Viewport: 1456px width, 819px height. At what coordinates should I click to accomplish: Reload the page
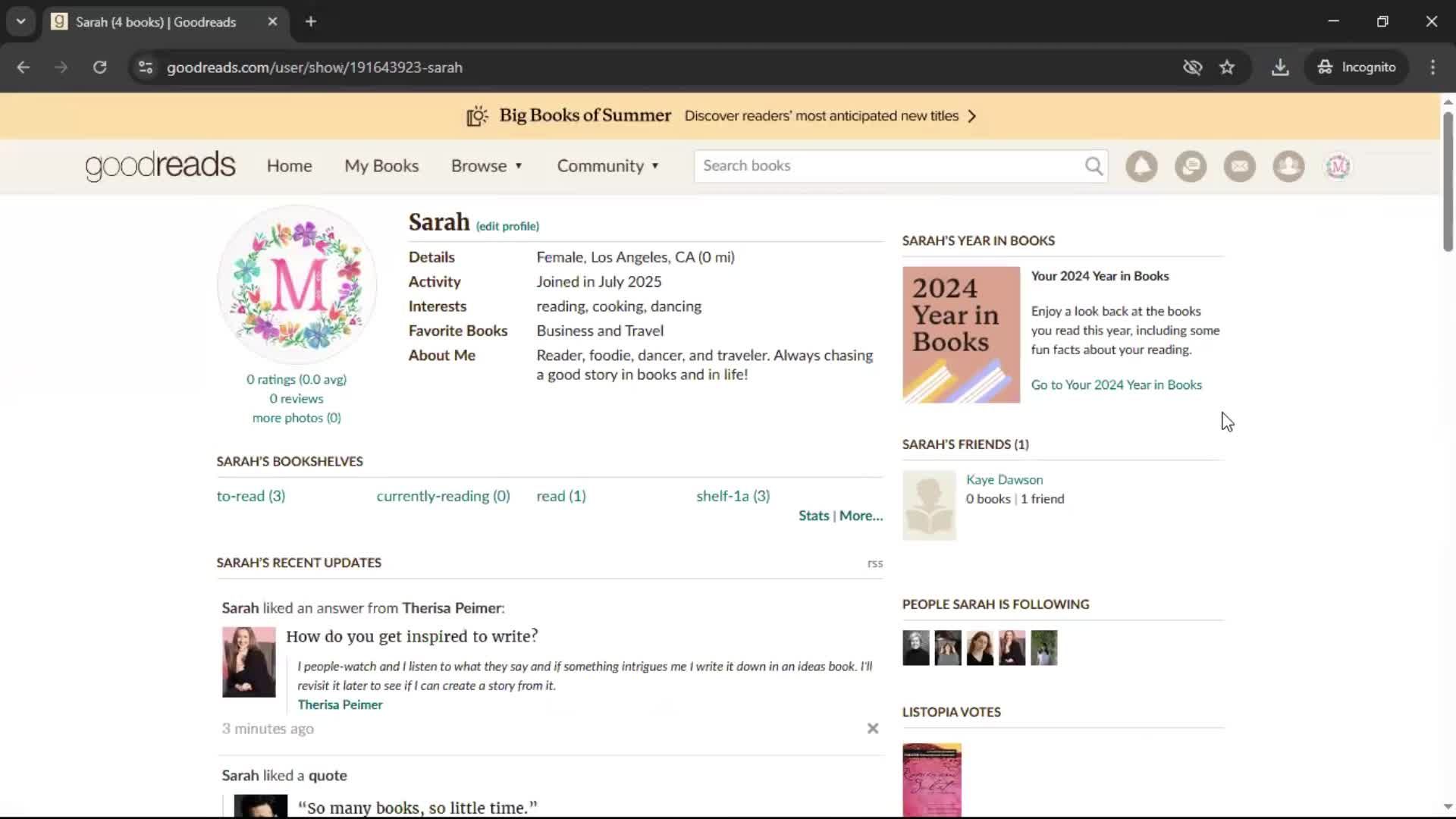[99, 67]
